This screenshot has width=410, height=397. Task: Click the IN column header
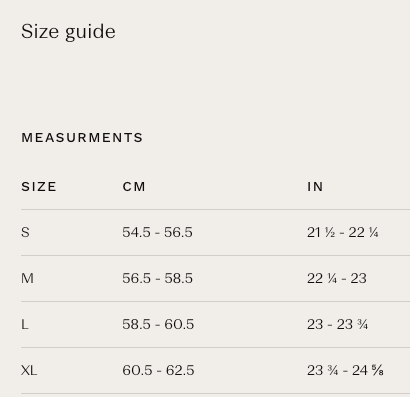(x=315, y=187)
